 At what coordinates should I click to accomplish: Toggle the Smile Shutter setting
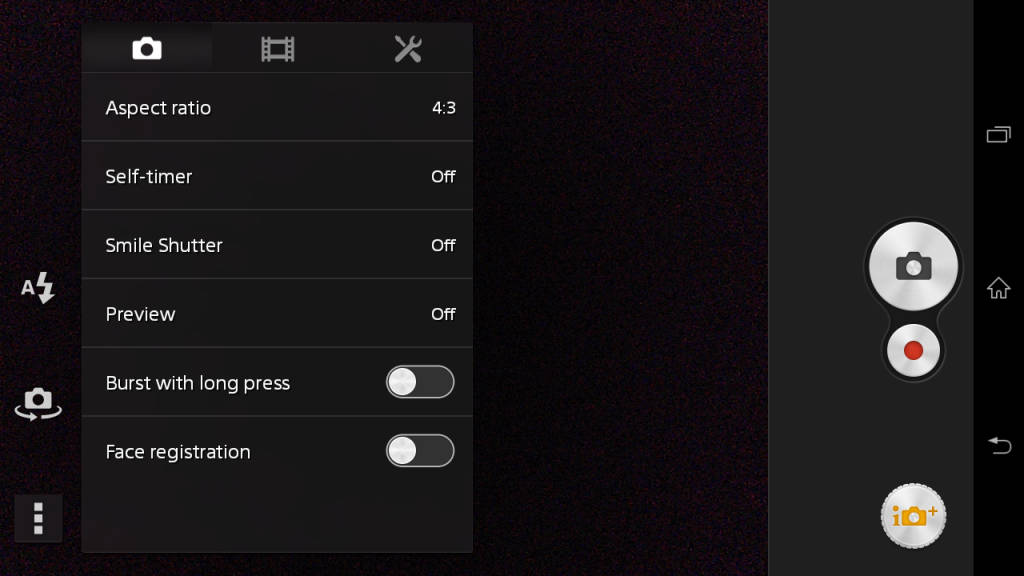point(277,245)
